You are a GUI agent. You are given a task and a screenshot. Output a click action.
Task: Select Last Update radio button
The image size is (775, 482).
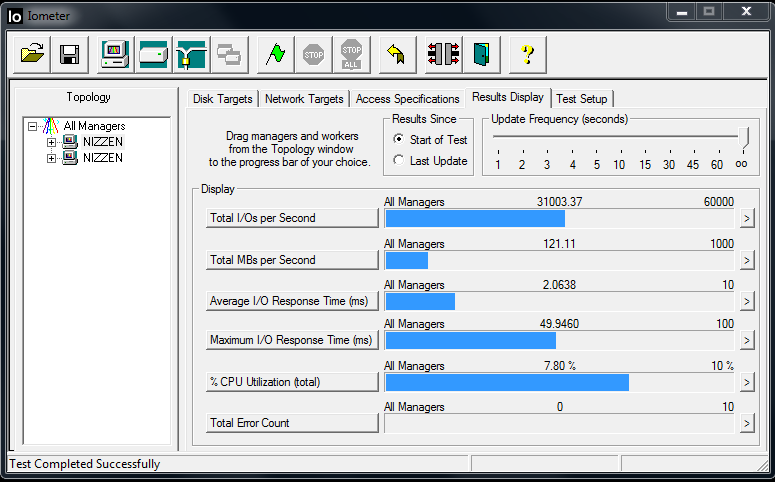[x=398, y=160]
